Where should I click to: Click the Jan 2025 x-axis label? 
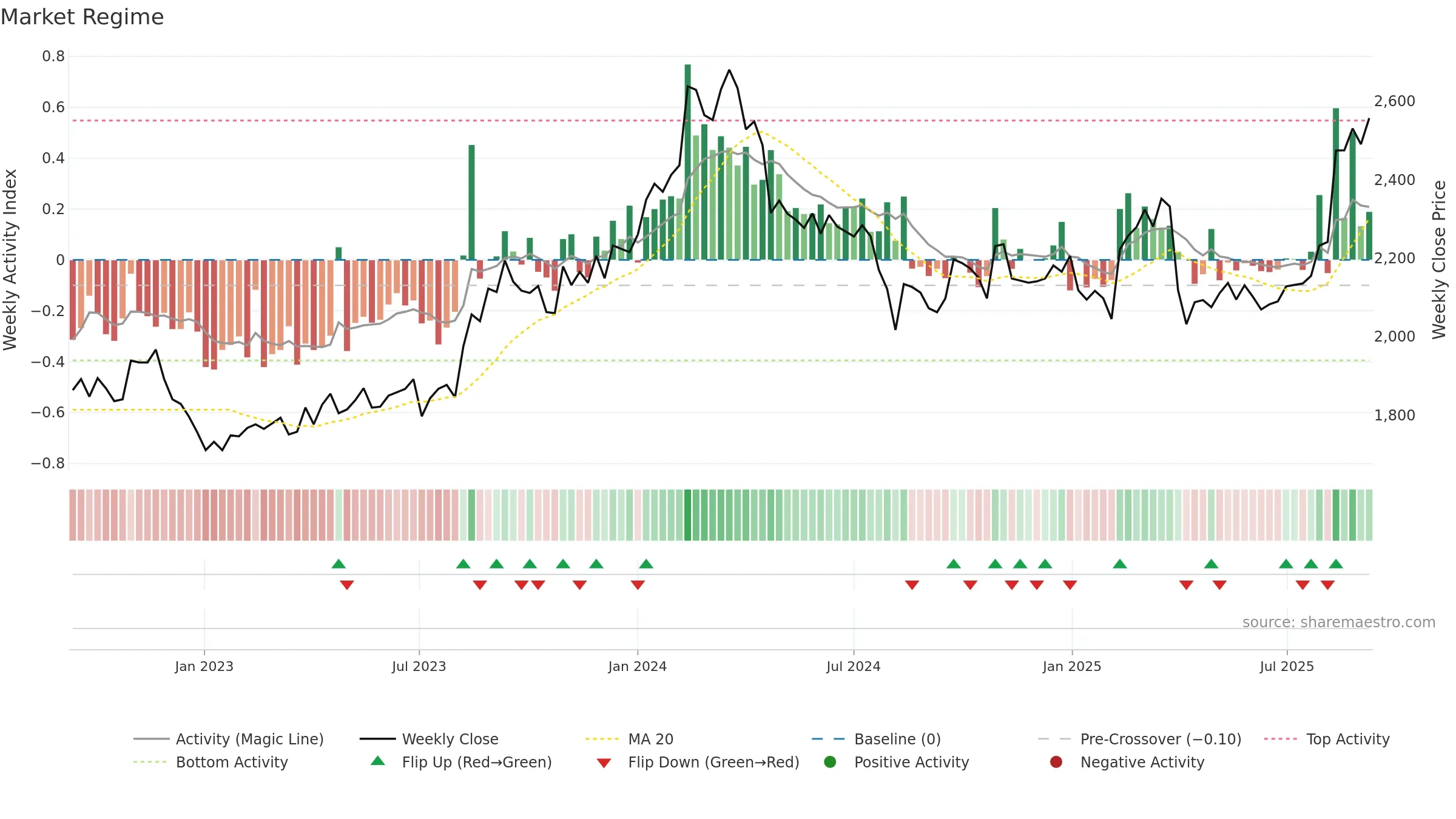pos(1072,667)
